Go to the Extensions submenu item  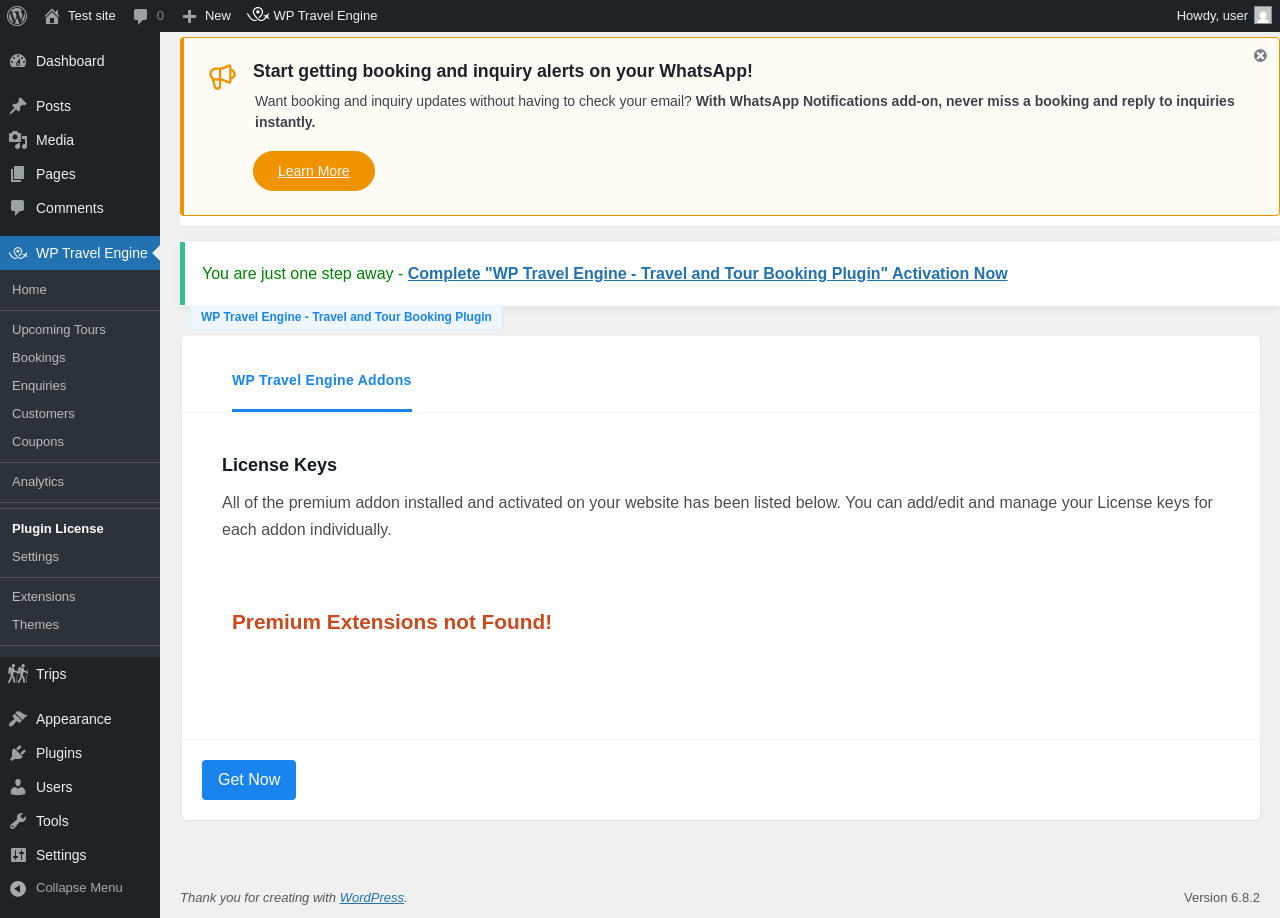tap(44, 597)
